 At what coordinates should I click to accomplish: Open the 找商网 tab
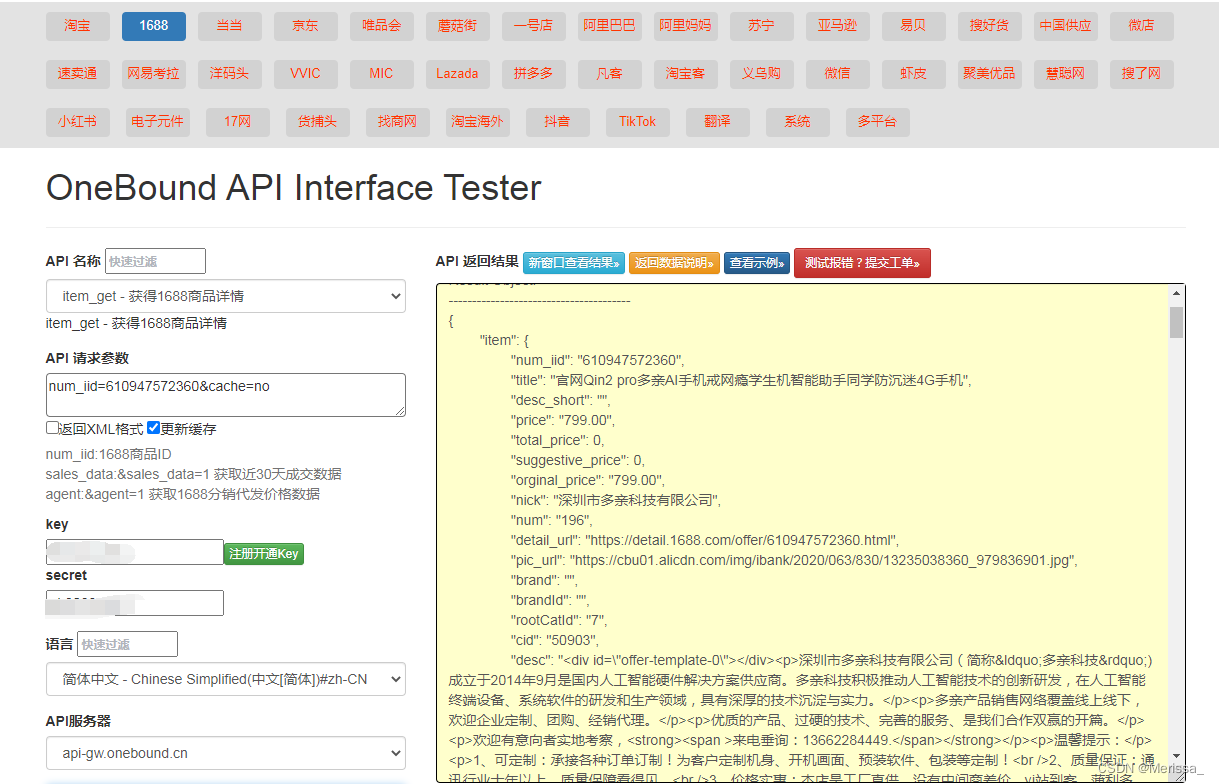click(x=397, y=122)
